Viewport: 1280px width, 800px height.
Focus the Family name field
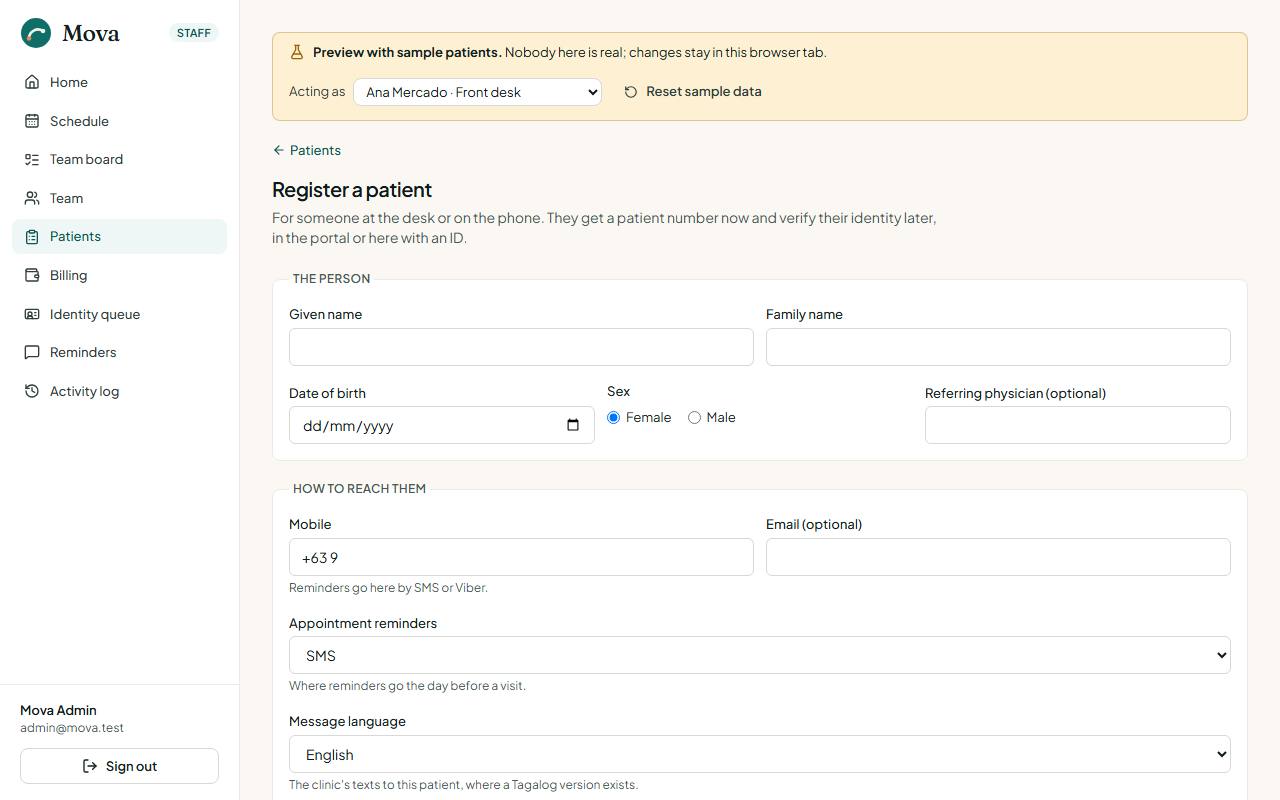[998, 347]
